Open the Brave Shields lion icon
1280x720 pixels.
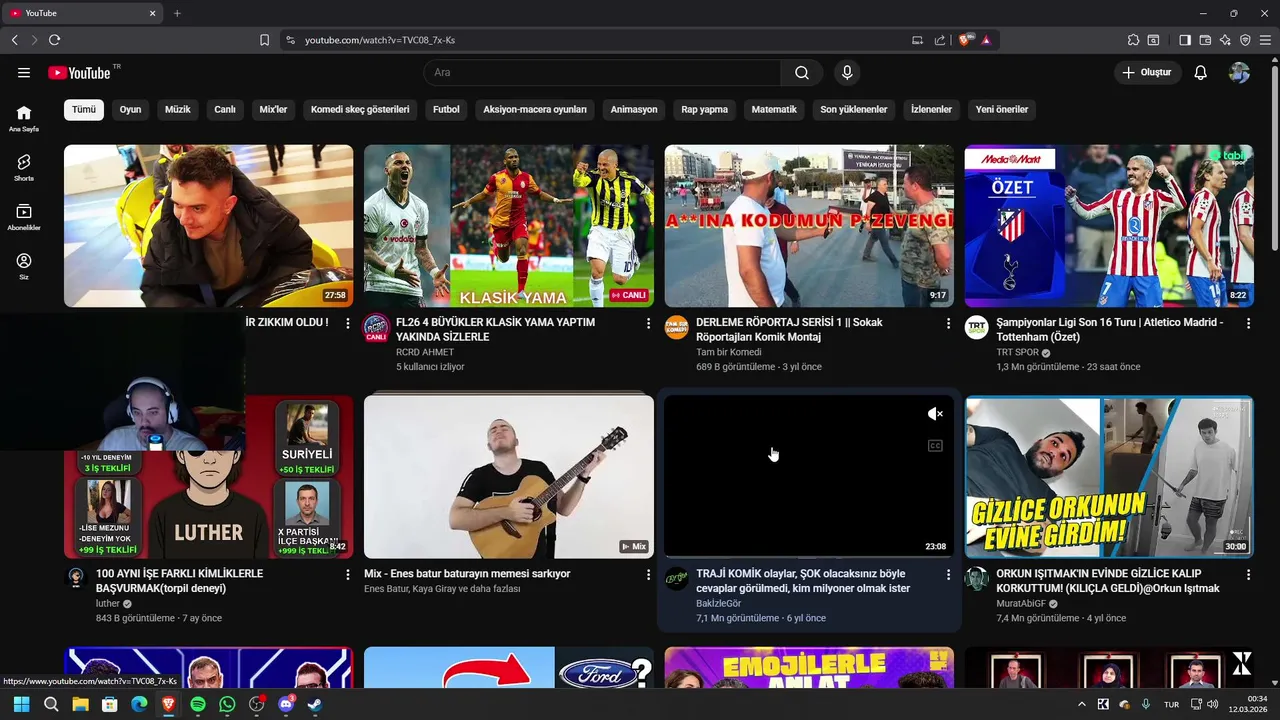965,40
